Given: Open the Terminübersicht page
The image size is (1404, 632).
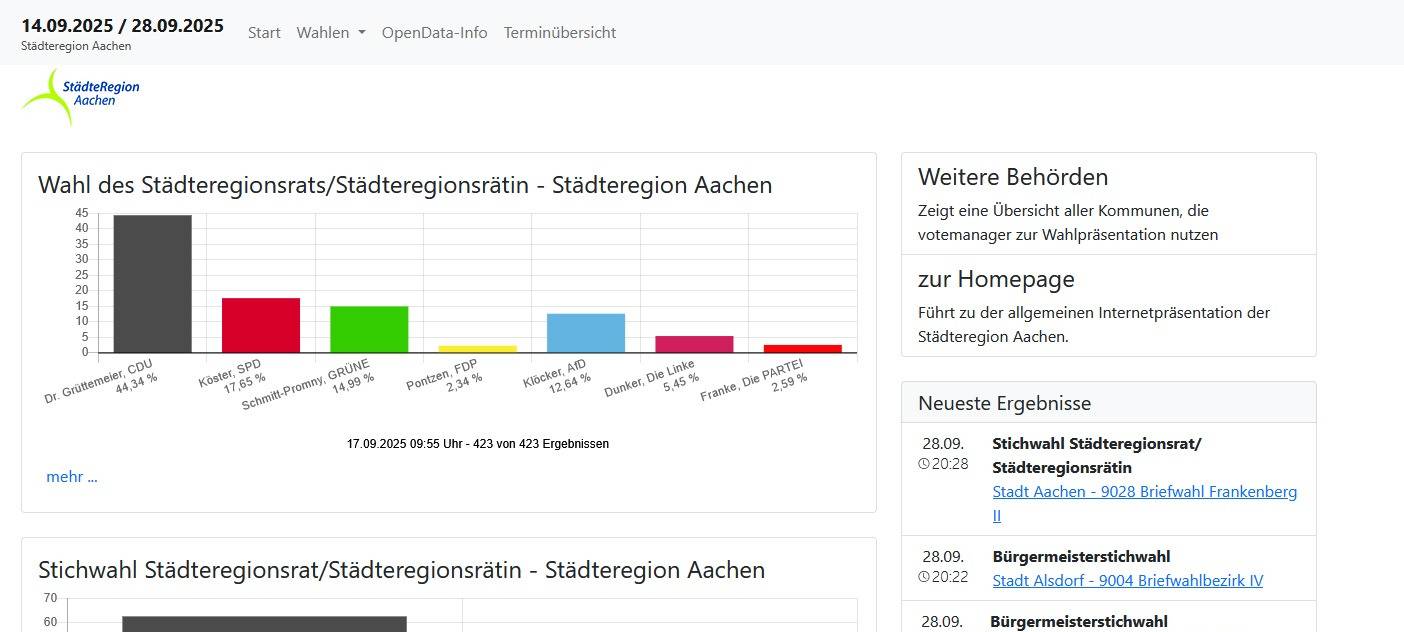Looking at the screenshot, I should point(559,32).
